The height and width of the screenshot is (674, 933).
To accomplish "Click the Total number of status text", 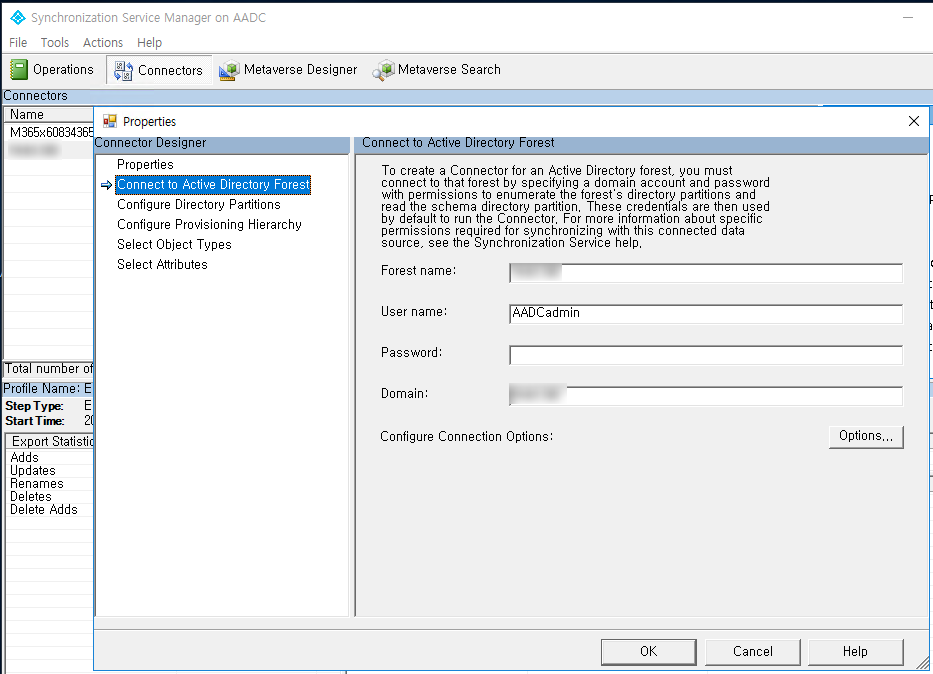I will [x=49, y=369].
